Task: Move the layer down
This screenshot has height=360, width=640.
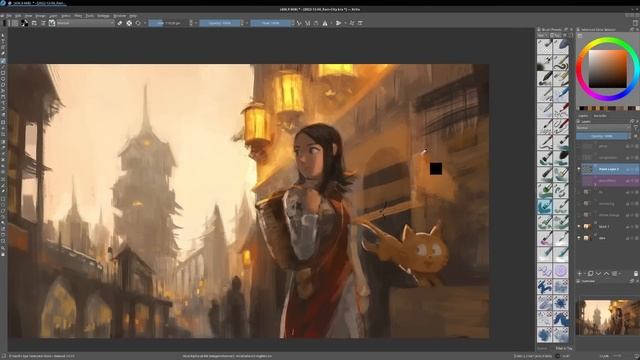Action: pos(598,273)
